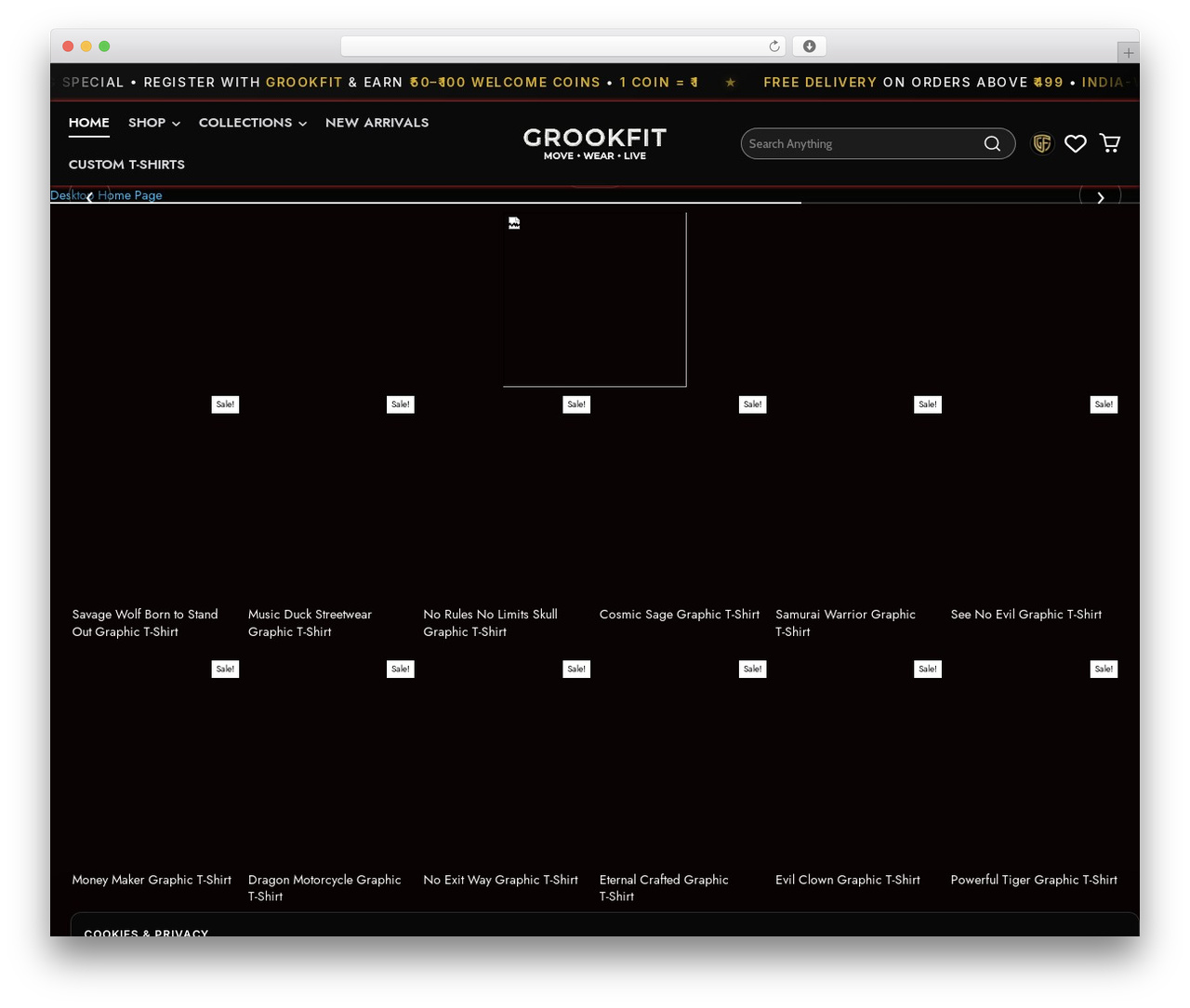Open Cosmic Sage Graphic T-Shirt
Image resolution: width=1190 pixels, height=1008 pixels.
pos(680,615)
